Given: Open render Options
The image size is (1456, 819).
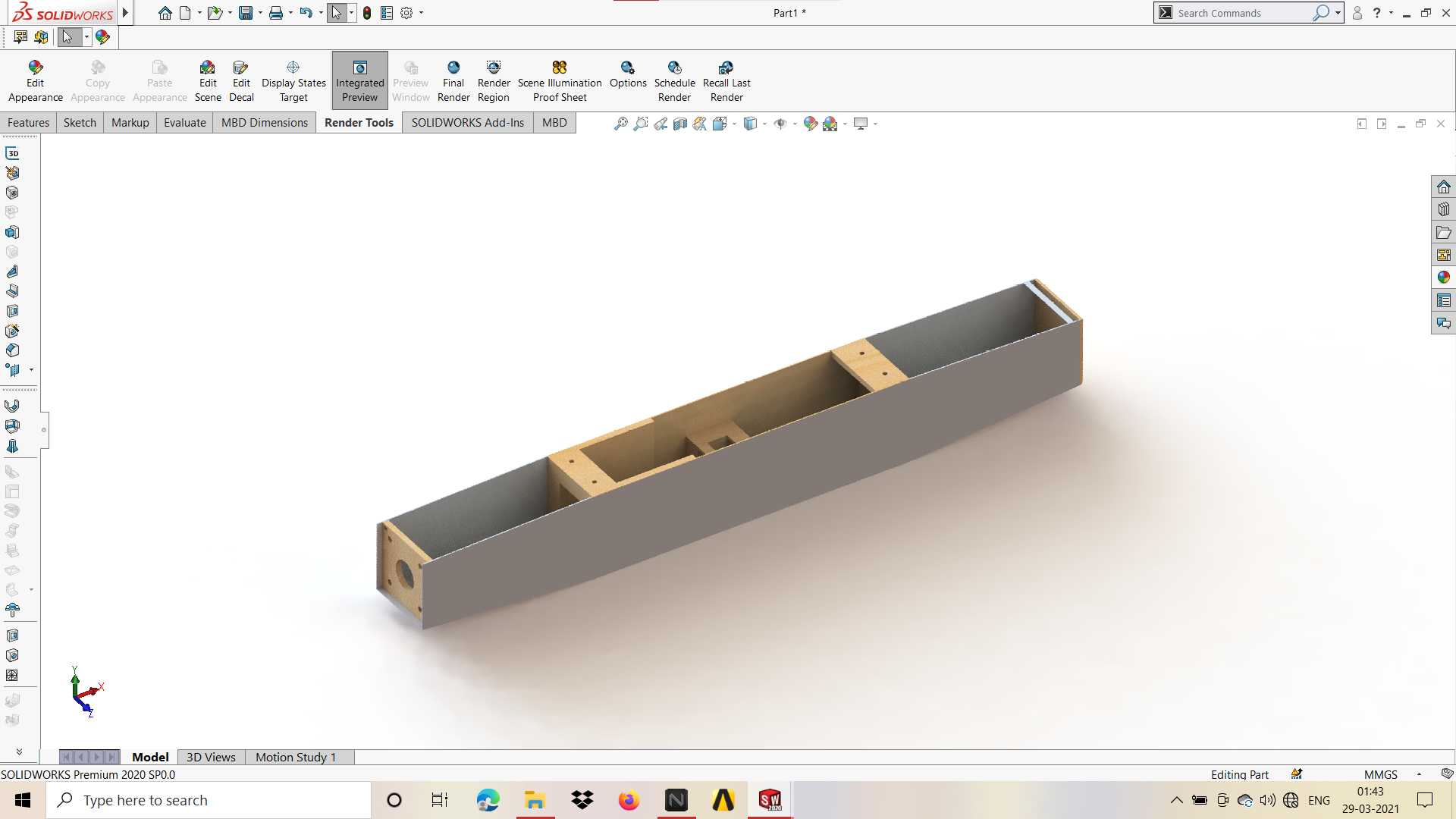Looking at the screenshot, I should pos(628,74).
